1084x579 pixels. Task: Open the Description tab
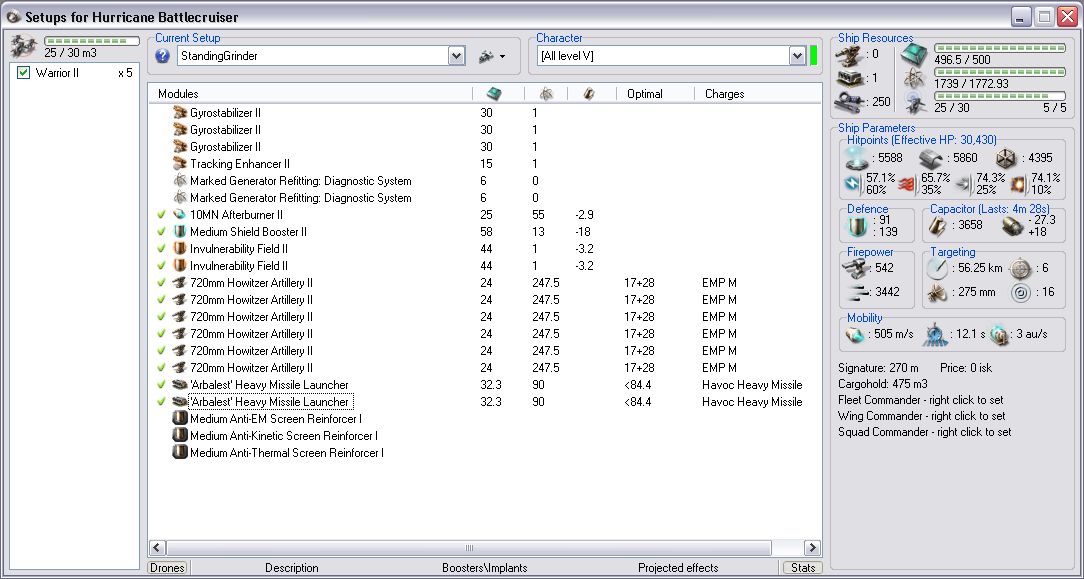click(x=292, y=568)
